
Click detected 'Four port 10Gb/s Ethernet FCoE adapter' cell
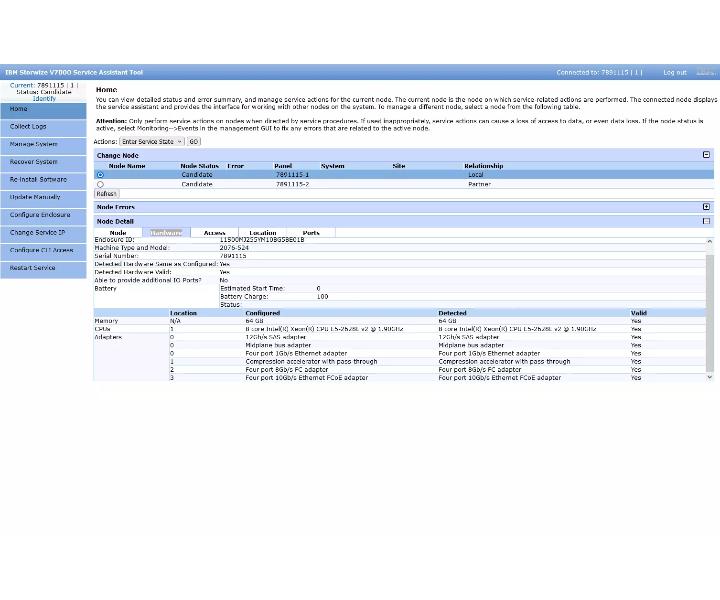point(500,378)
